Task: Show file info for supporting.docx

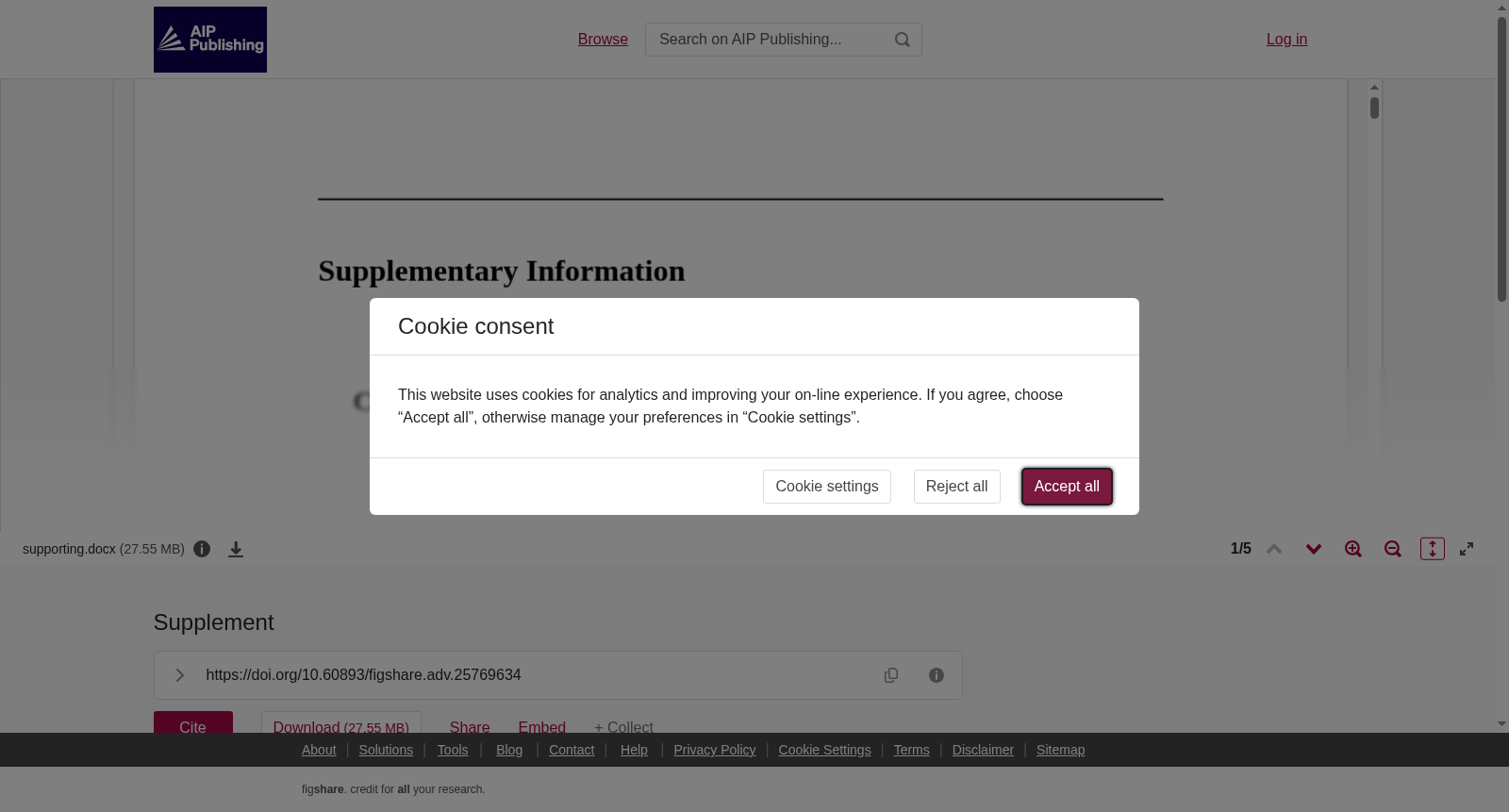Action: pyautogui.click(x=202, y=549)
